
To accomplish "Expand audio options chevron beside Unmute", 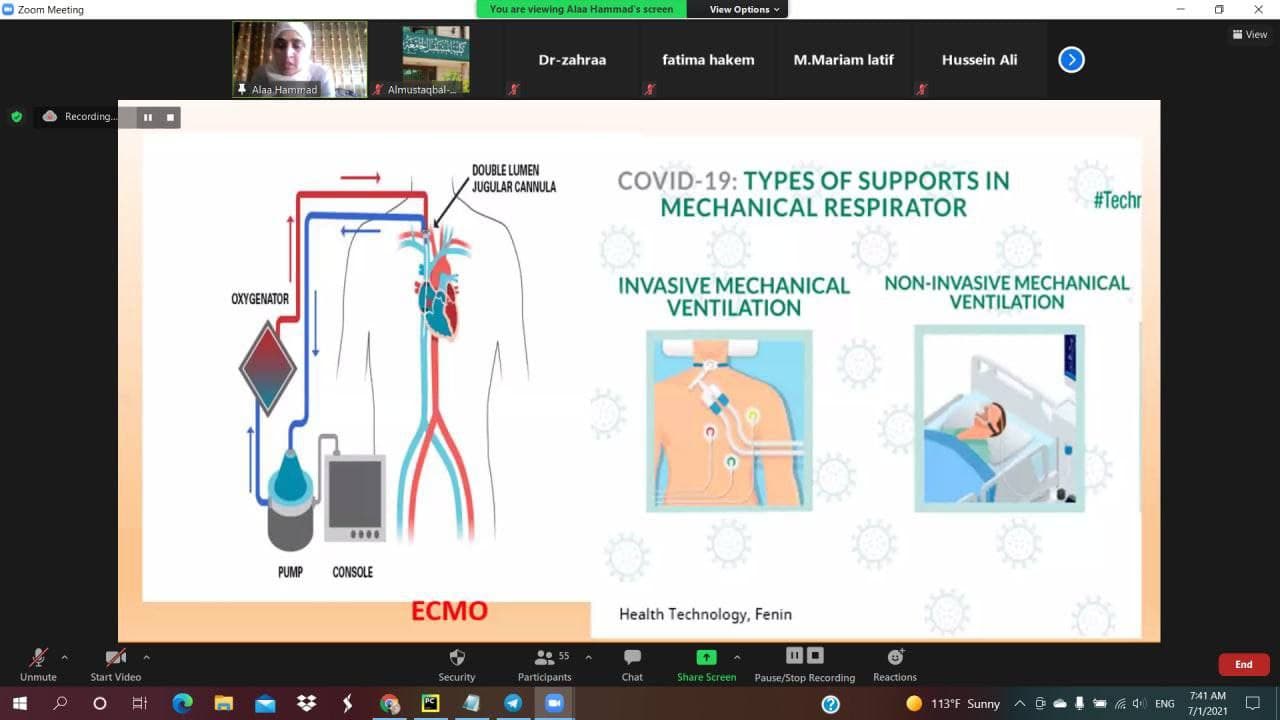I will point(65,657).
